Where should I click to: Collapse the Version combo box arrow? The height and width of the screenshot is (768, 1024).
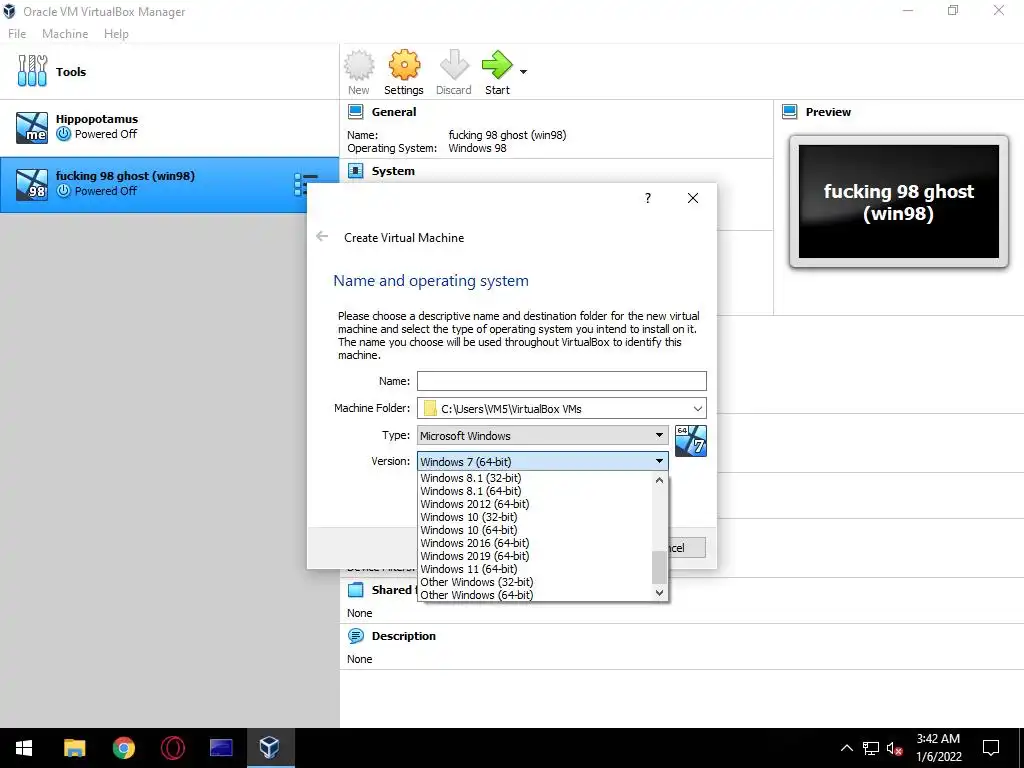pyautogui.click(x=660, y=461)
